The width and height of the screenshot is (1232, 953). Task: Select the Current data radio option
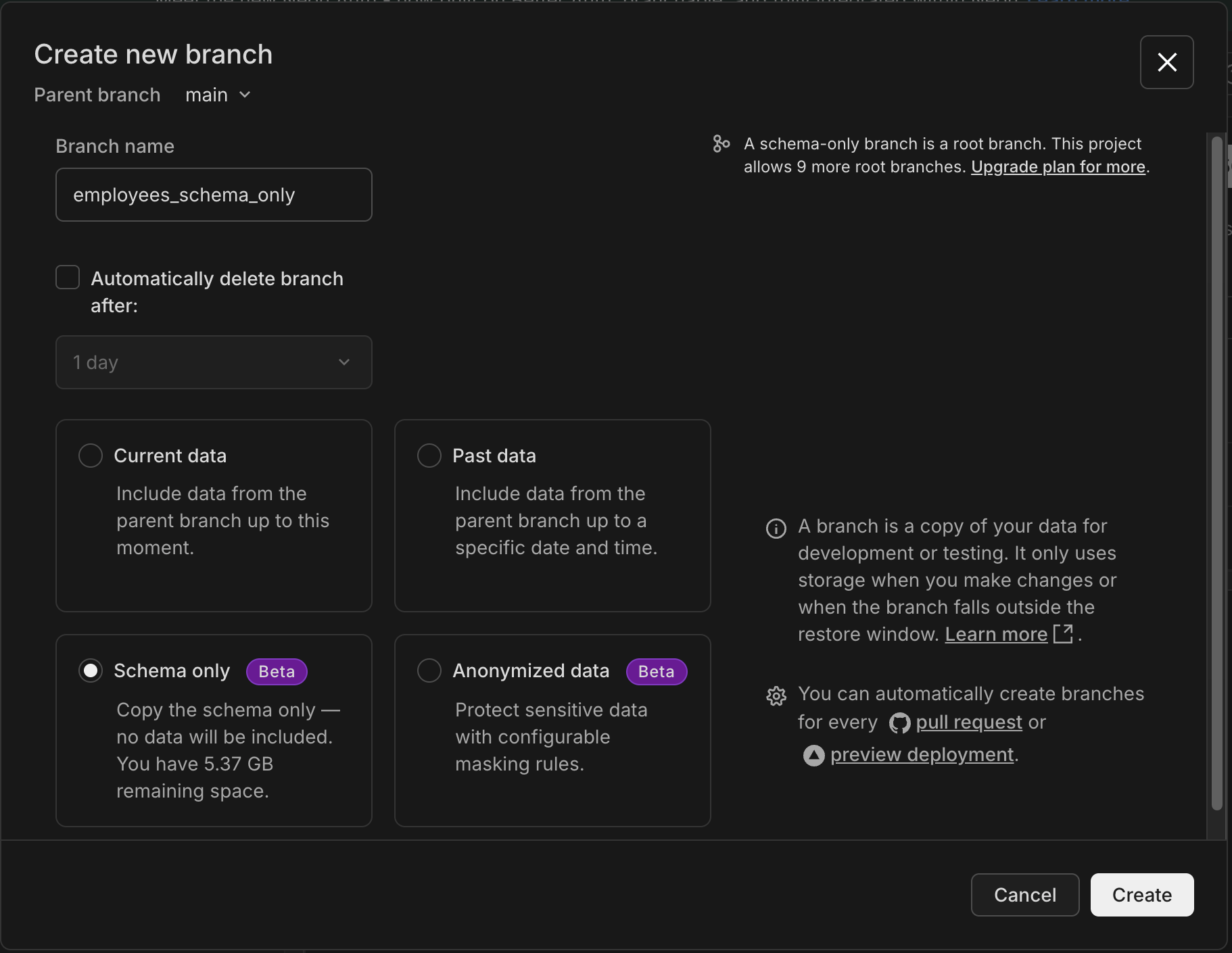pos(91,456)
